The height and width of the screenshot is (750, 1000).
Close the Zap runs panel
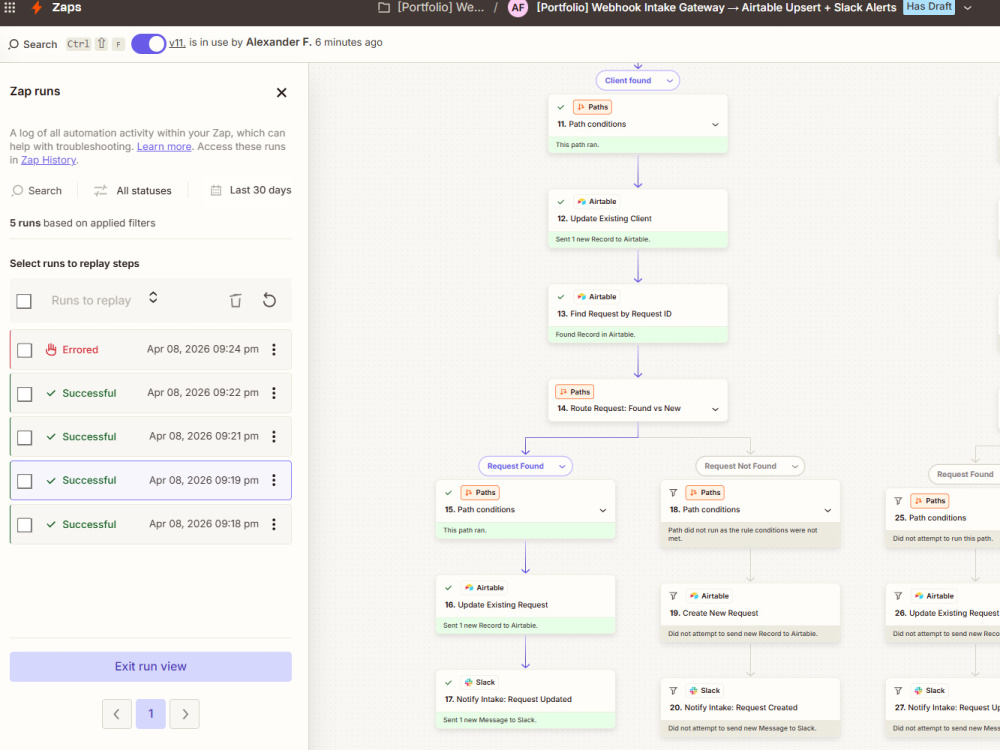coord(281,92)
